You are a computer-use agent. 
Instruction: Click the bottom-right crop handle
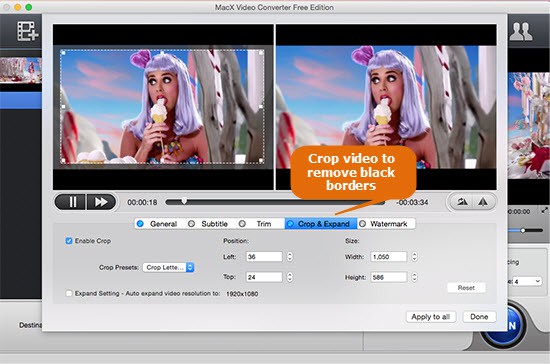261,161
